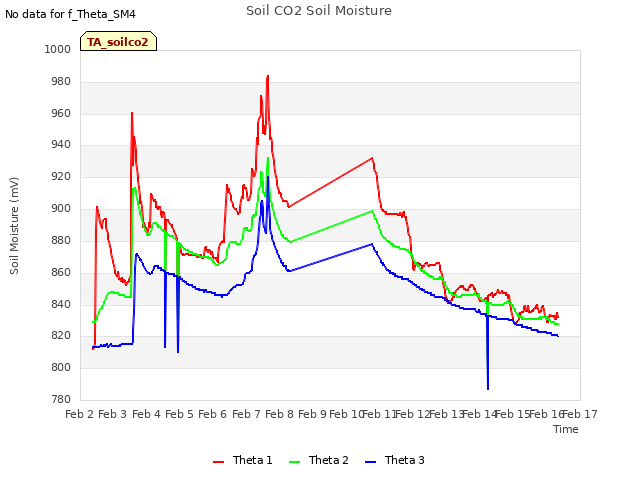Click the Feb 8 x-axis label
This screenshot has height=480, width=640.
280,414
